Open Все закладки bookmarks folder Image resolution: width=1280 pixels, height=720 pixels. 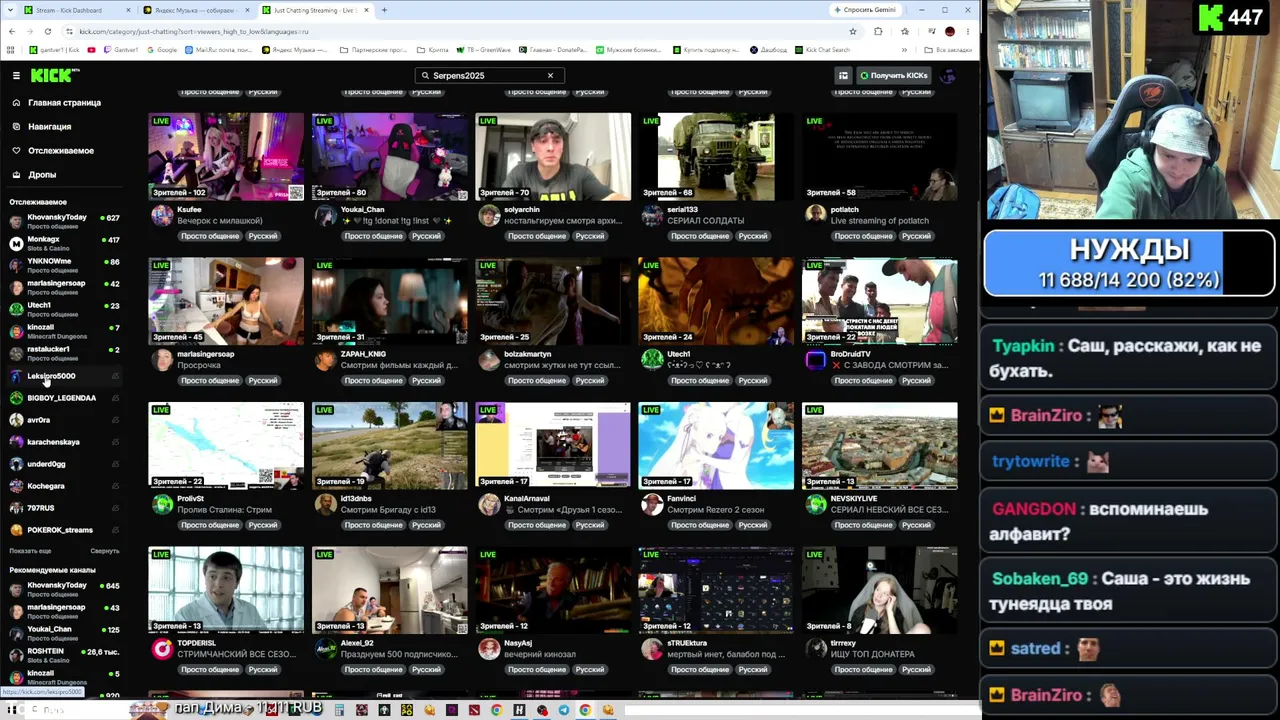(x=948, y=50)
